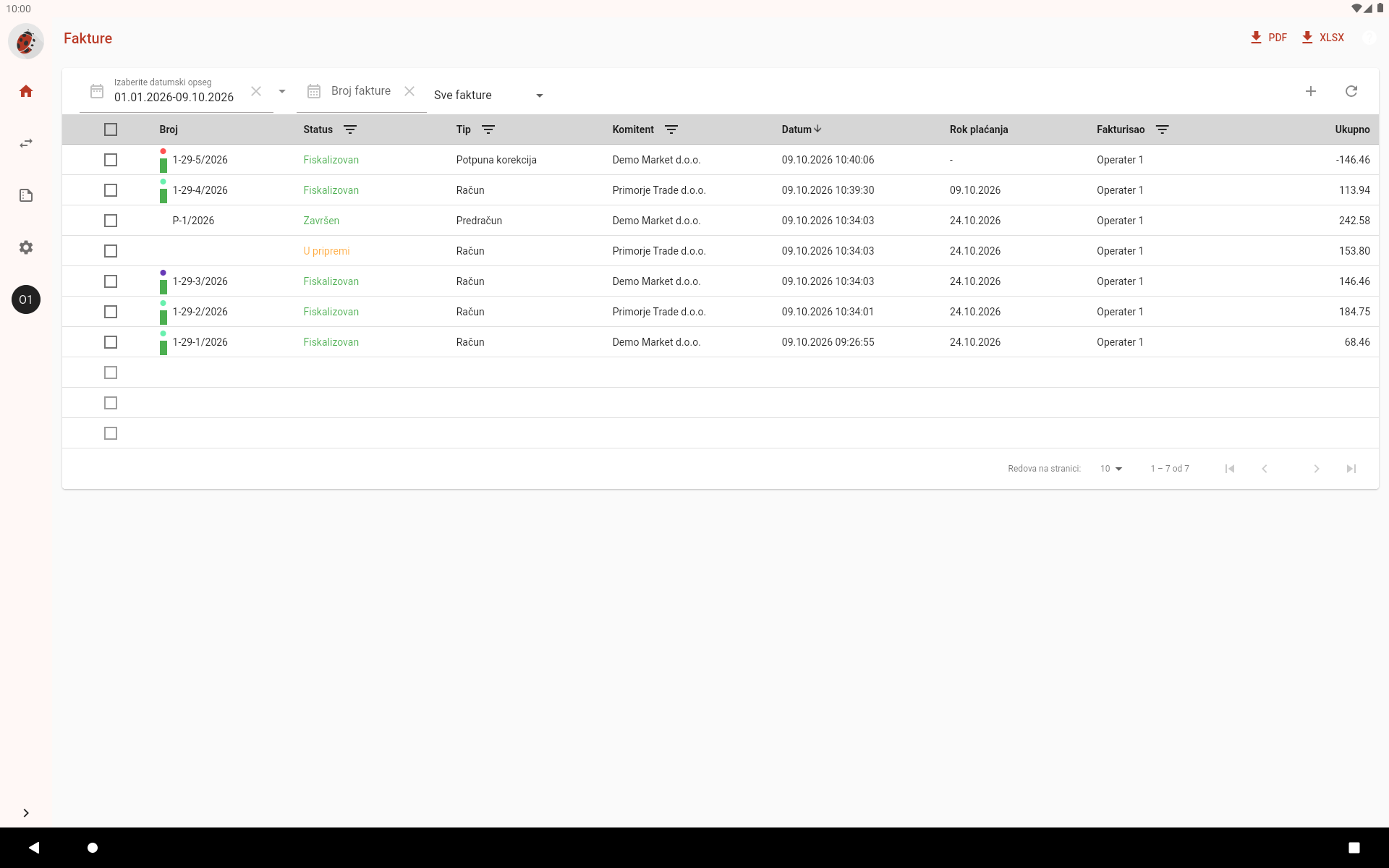Tap the Android back button
The width and height of the screenshot is (1389, 868).
34,847
